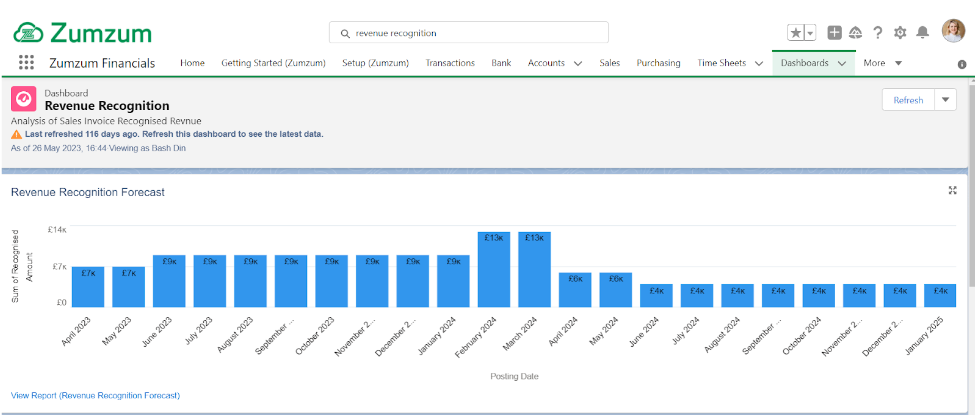This screenshot has width=975, height=415.
Task: Open the Sales tab
Action: pos(610,63)
